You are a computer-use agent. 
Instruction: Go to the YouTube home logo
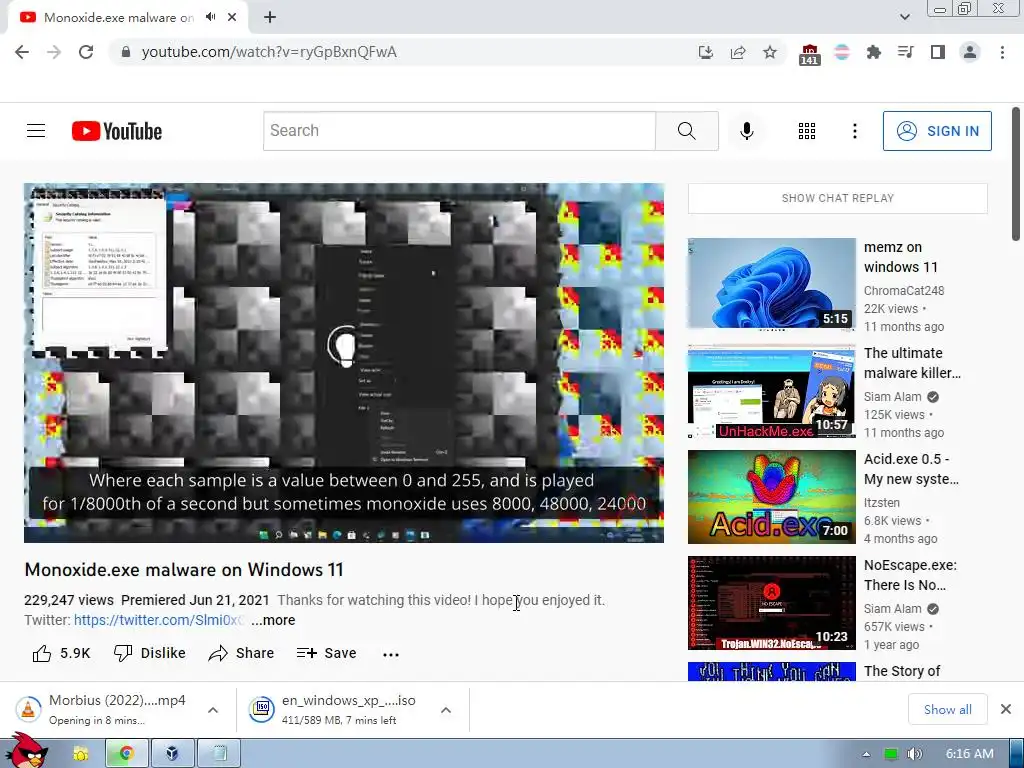(117, 131)
